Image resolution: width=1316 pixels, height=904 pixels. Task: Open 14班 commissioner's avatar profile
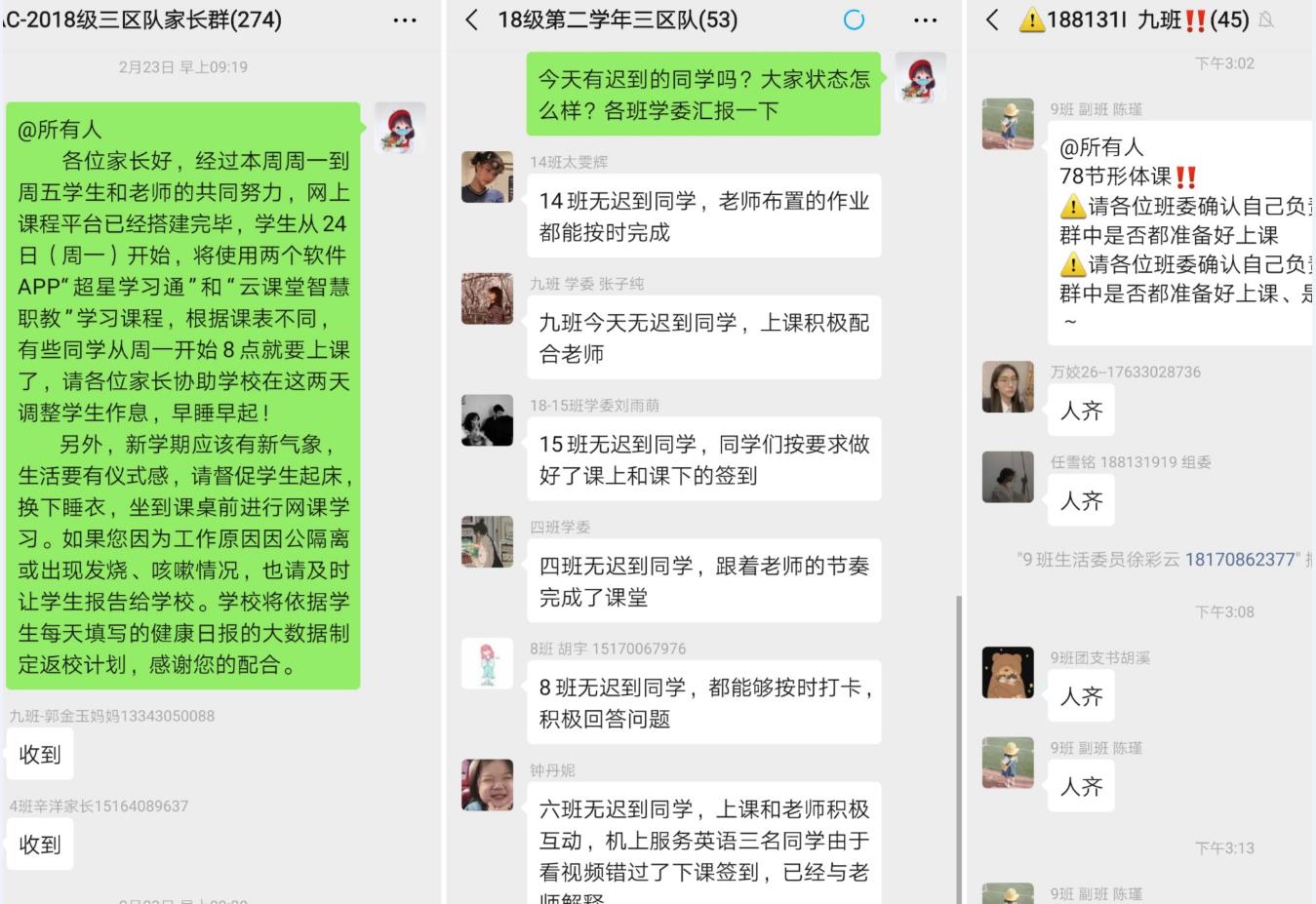[x=487, y=177]
